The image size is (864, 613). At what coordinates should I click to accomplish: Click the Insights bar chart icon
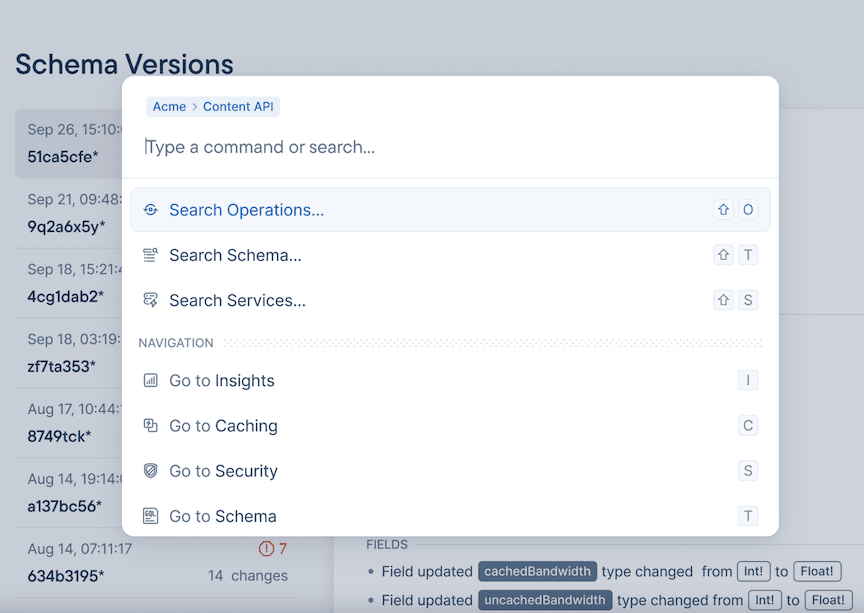(150, 380)
